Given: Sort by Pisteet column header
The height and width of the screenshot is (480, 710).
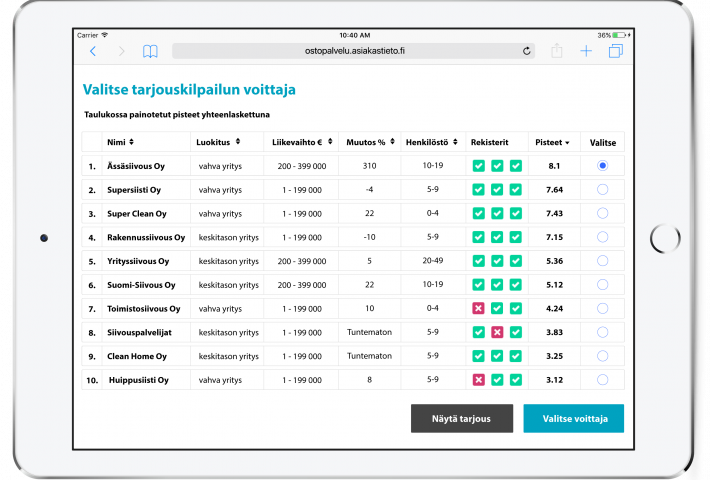Looking at the screenshot, I should 553,142.
